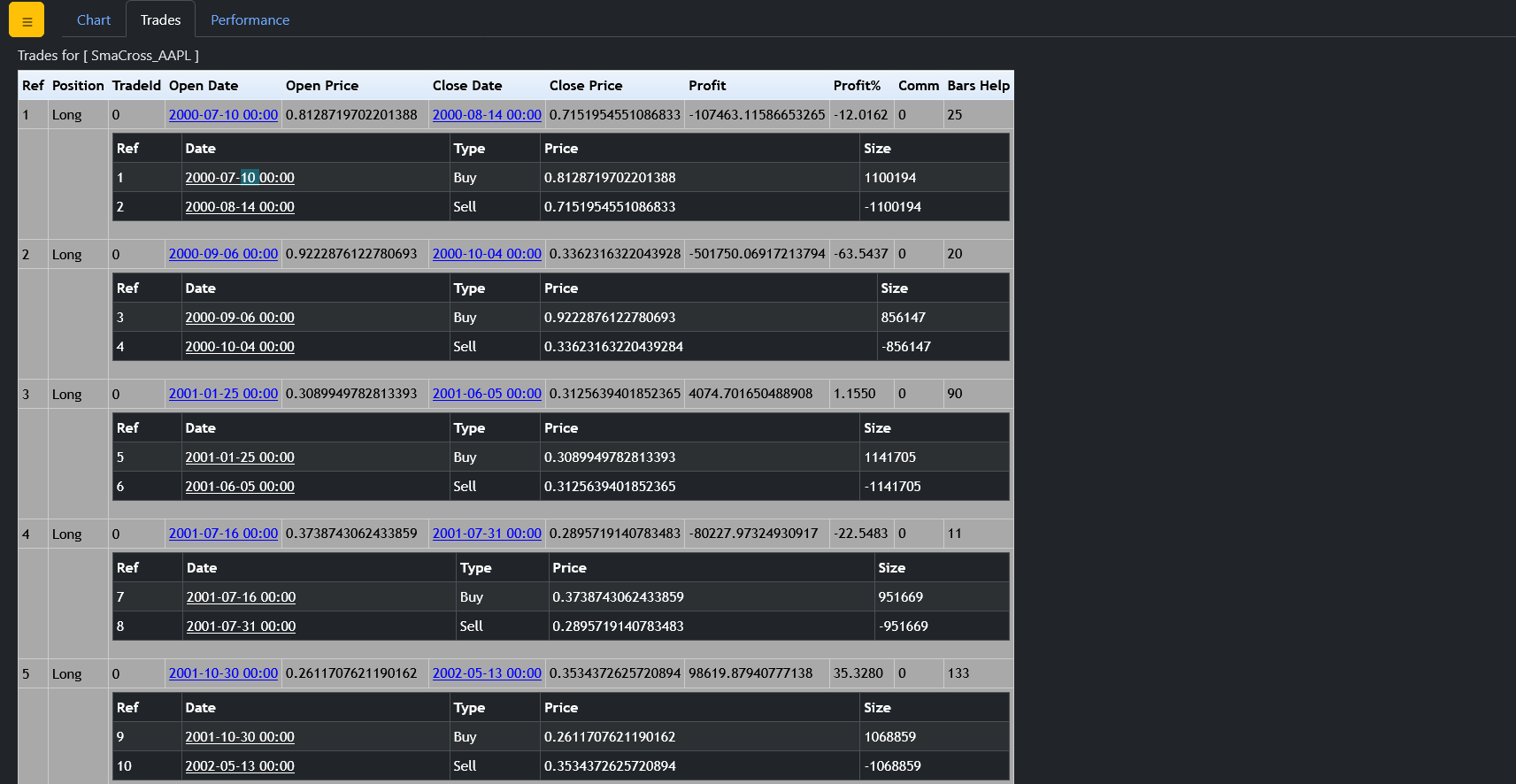Click profit percent 35.3280
Image resolution: width=1516 pixels, height=784 pixels.
tap(858, 673)
